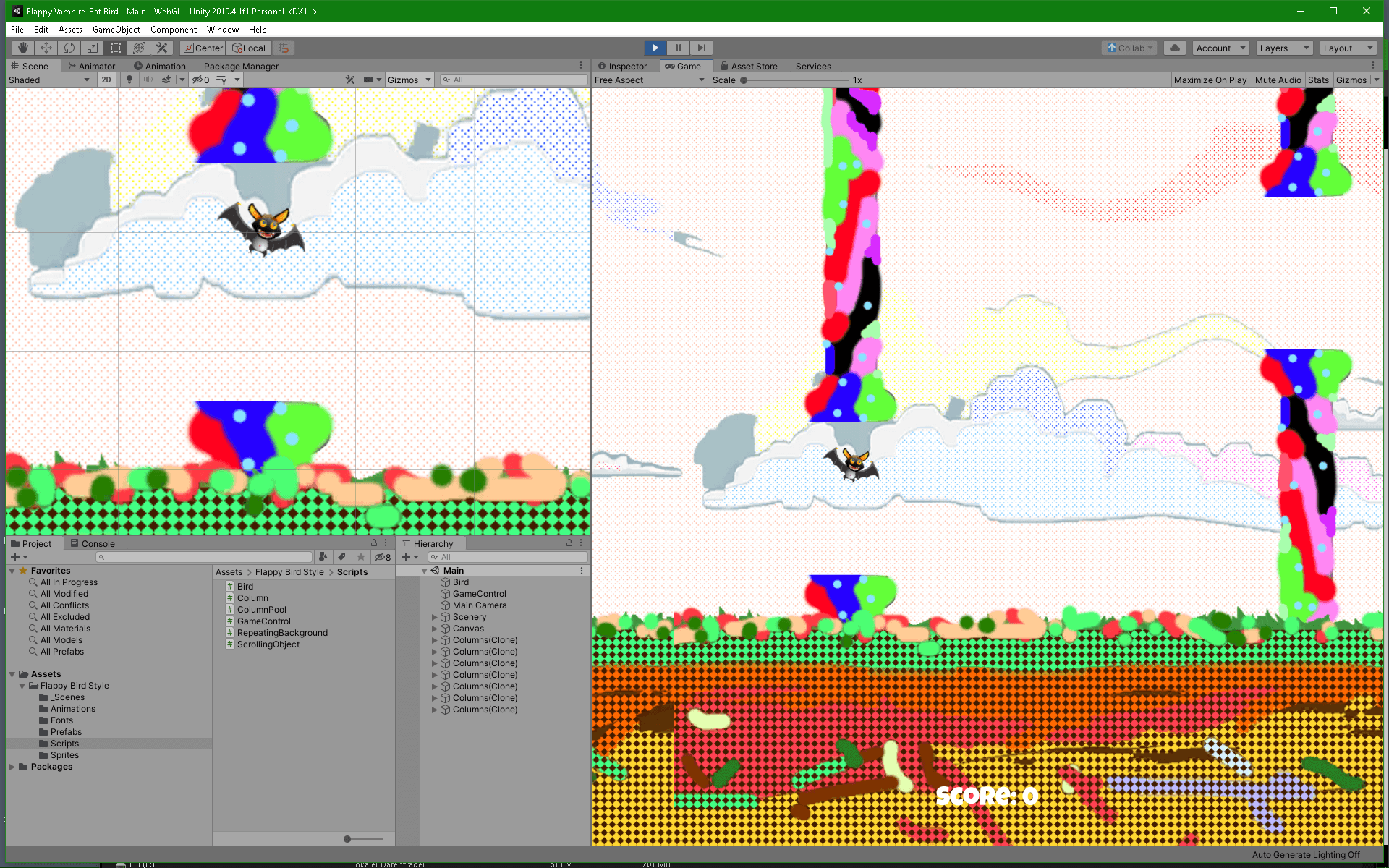Select the Move tool
Viewport: 1389px width, 868px height.
(x=46, y=48)
